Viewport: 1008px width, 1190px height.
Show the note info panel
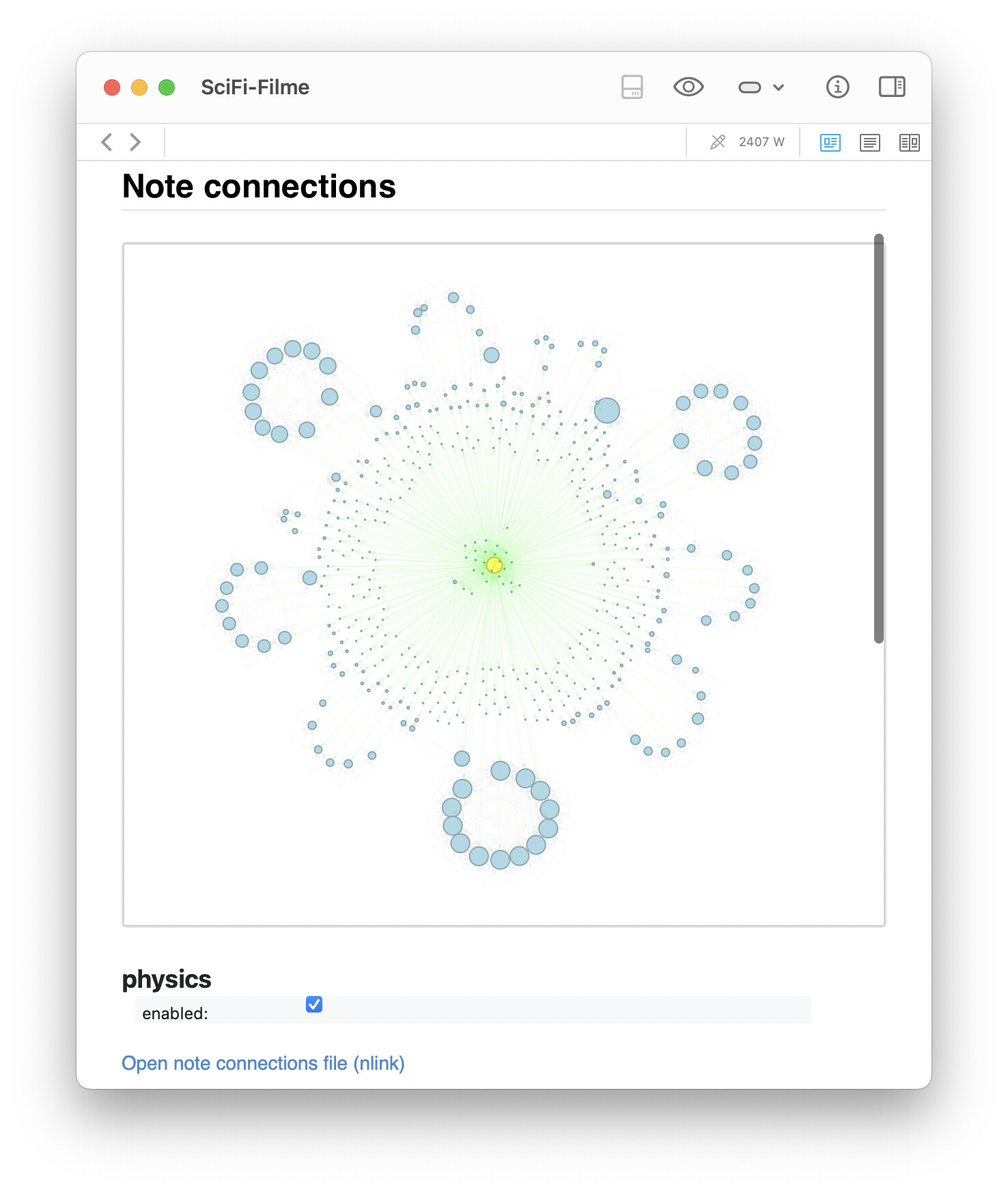(x=837, y=87)
